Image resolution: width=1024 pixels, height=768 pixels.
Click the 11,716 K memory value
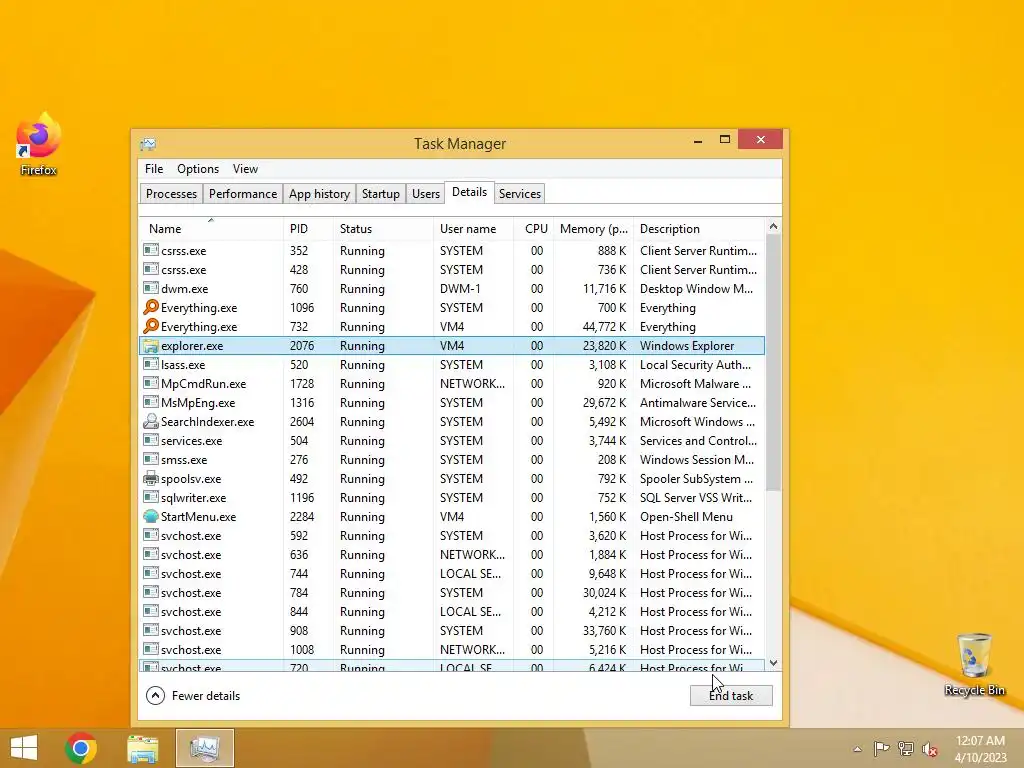[604, 288]
